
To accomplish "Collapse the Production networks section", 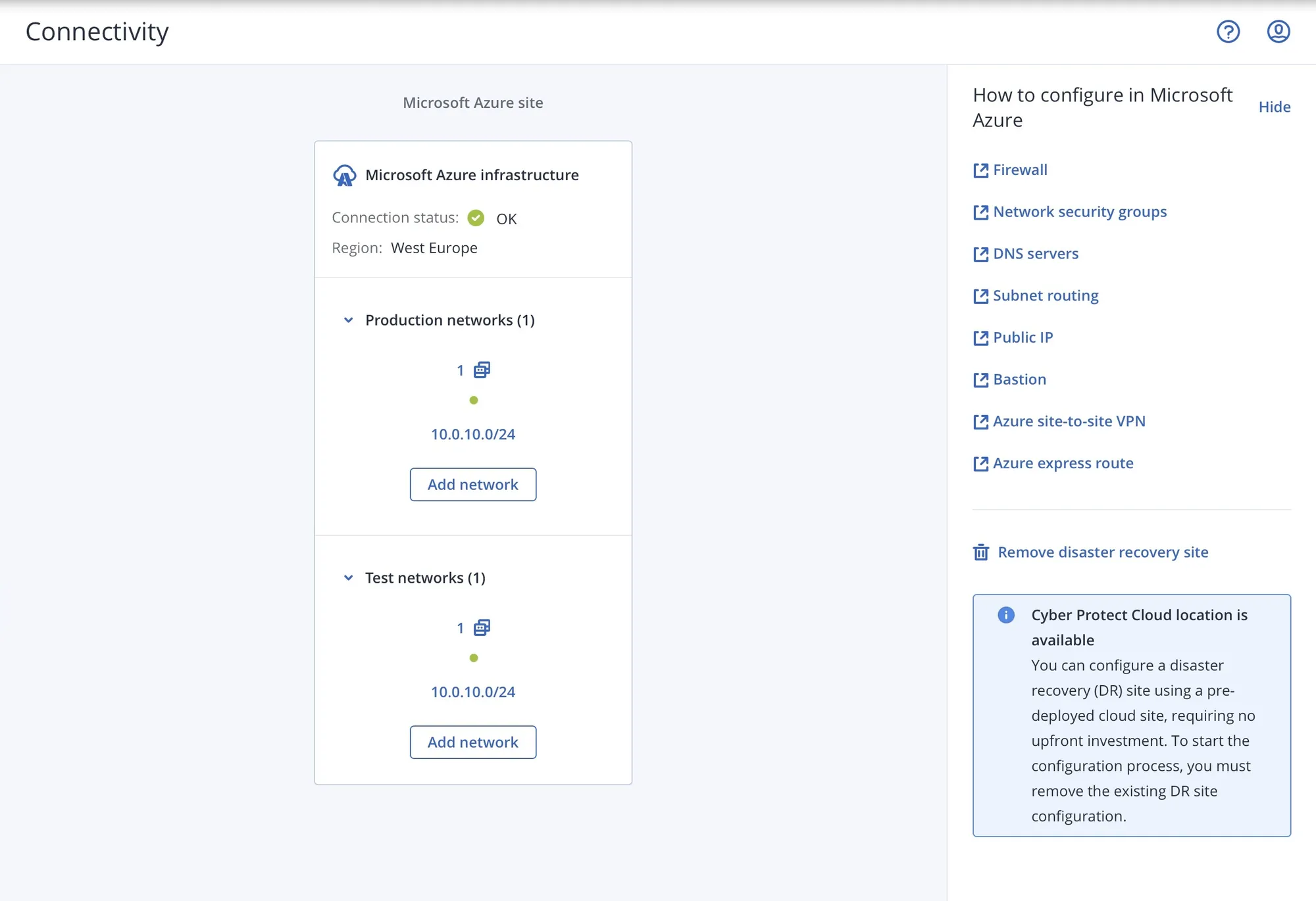I will coord(349,320).
